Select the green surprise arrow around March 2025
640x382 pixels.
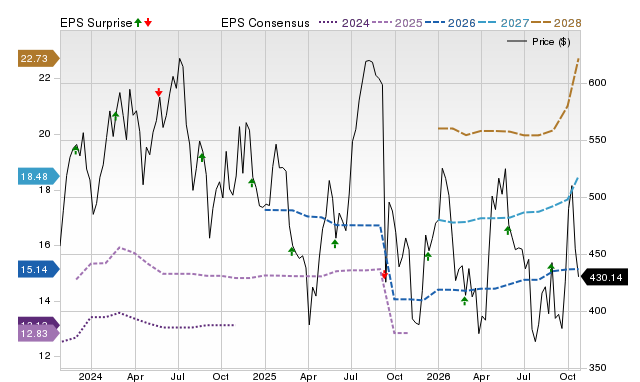point(291,251)
